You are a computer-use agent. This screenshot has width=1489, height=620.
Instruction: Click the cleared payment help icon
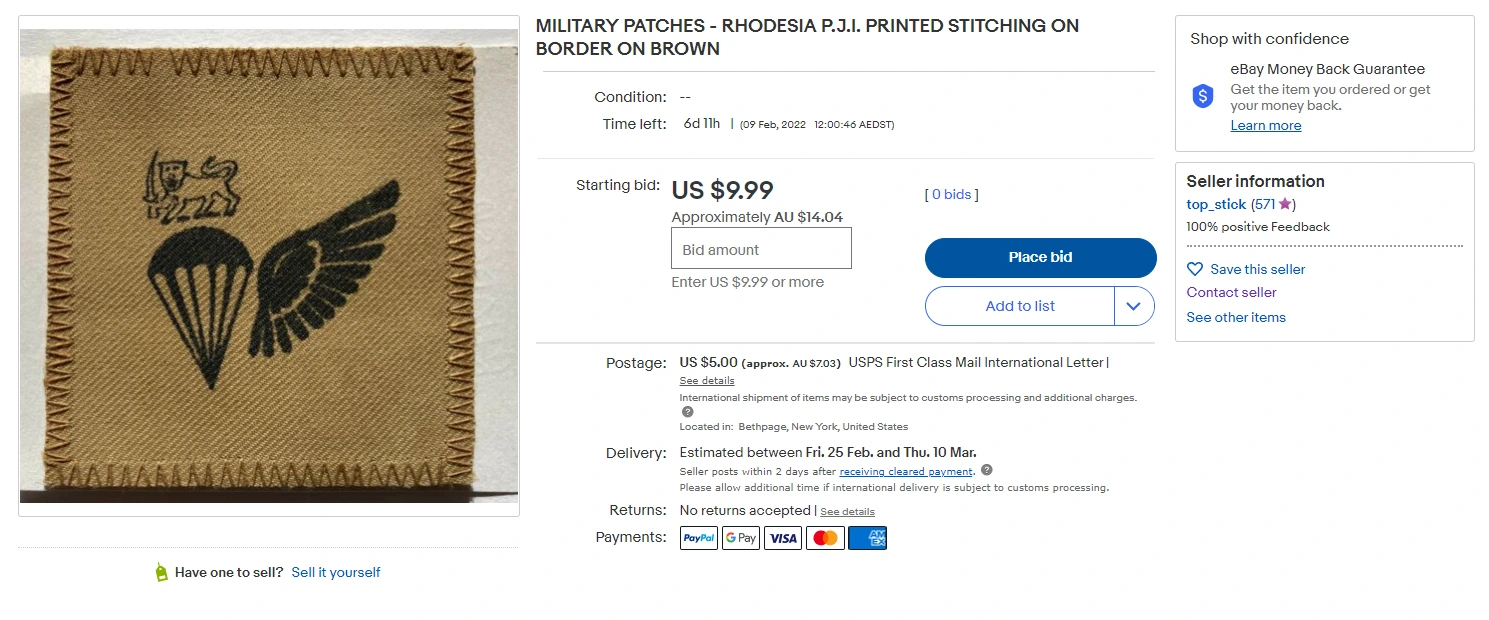[987, 470]
